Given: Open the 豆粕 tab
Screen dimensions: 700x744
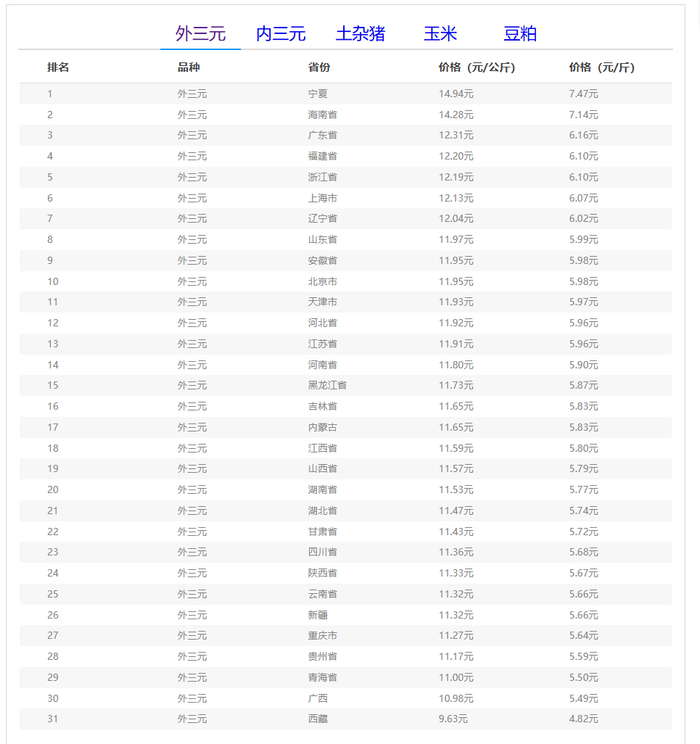Looking at the screenshot, I should (520, 34).
